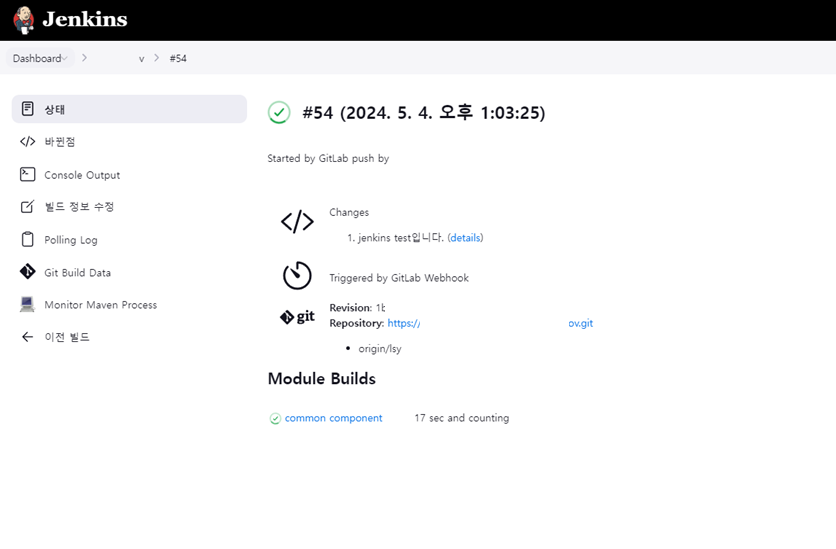Screen dimensions: 836x549
Task: Click the #54 breadcrumb item
Action: click(178, 59)
